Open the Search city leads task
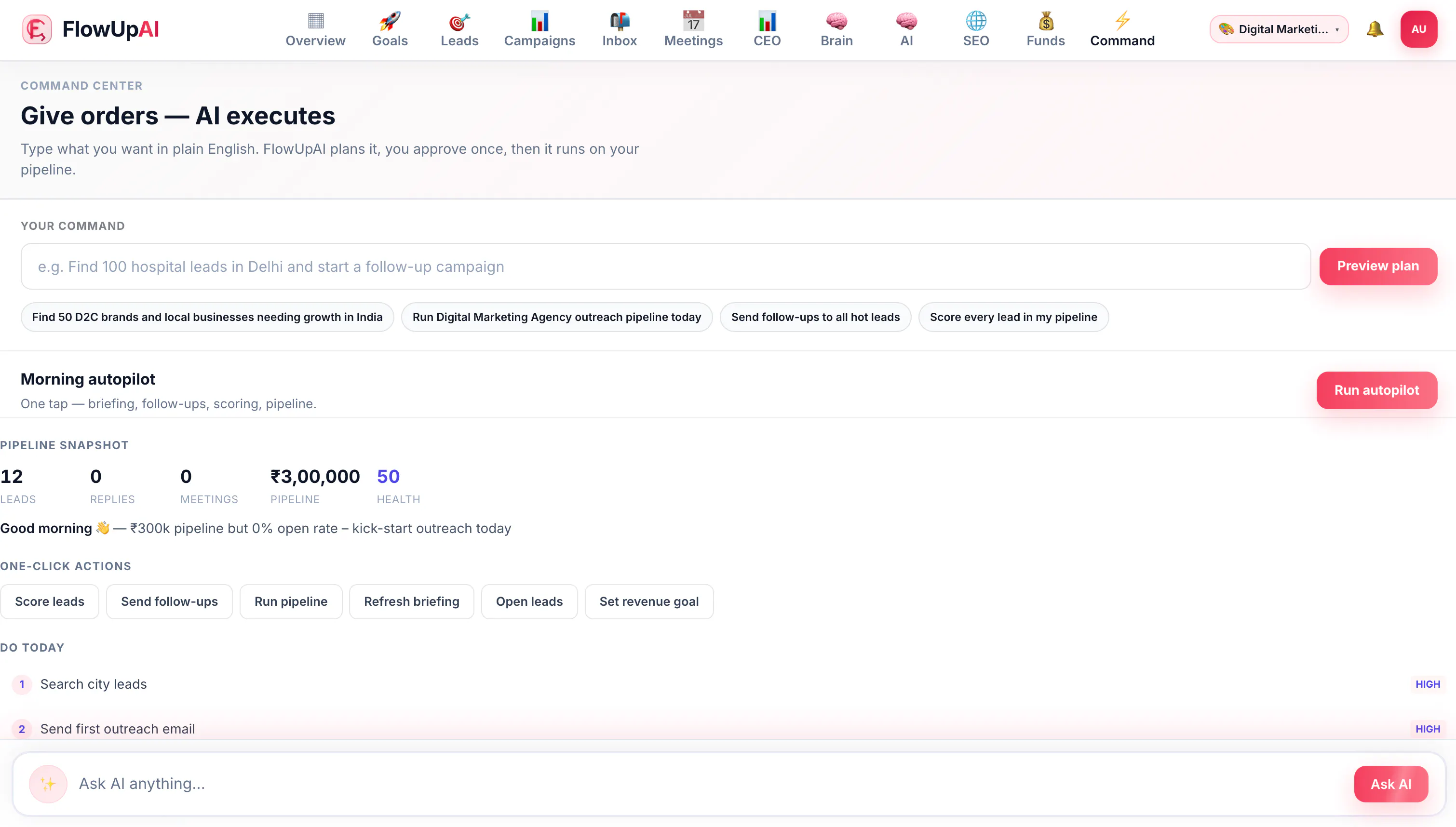This screenshot has height=827, width=1456. (728, 684)
